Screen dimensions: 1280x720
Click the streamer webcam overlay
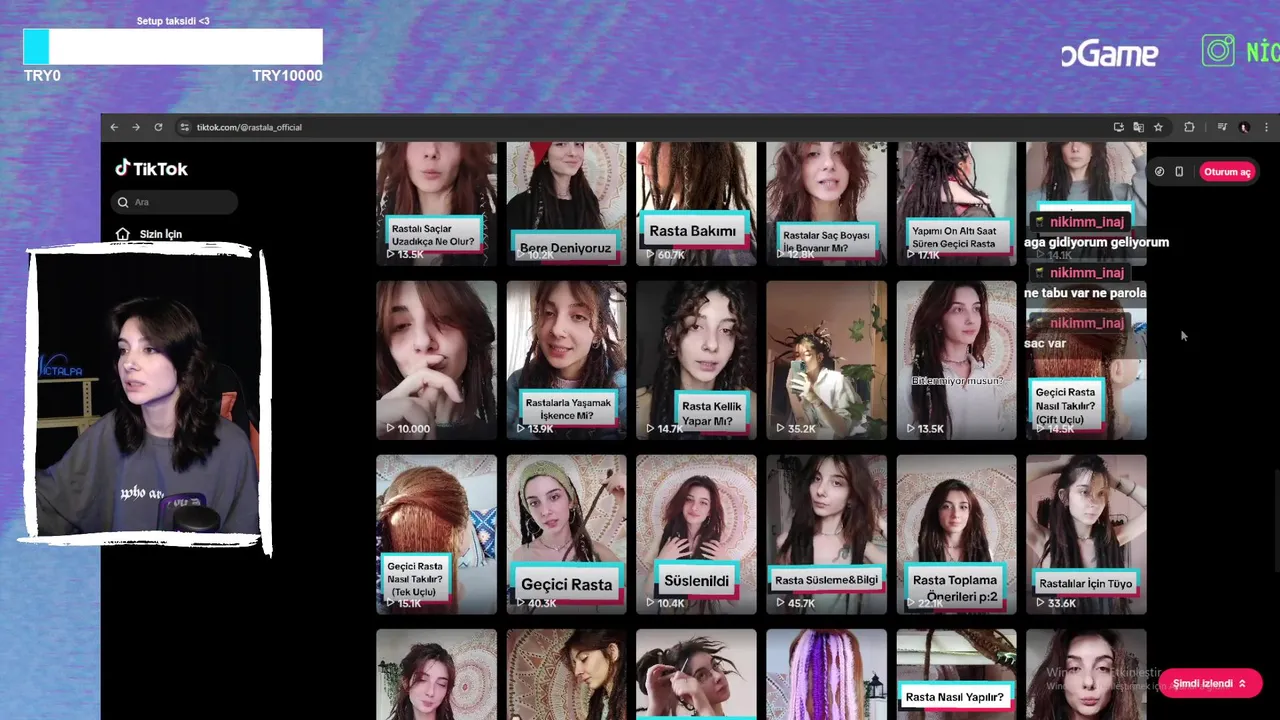pyautogui.click(x=146, y=395)
